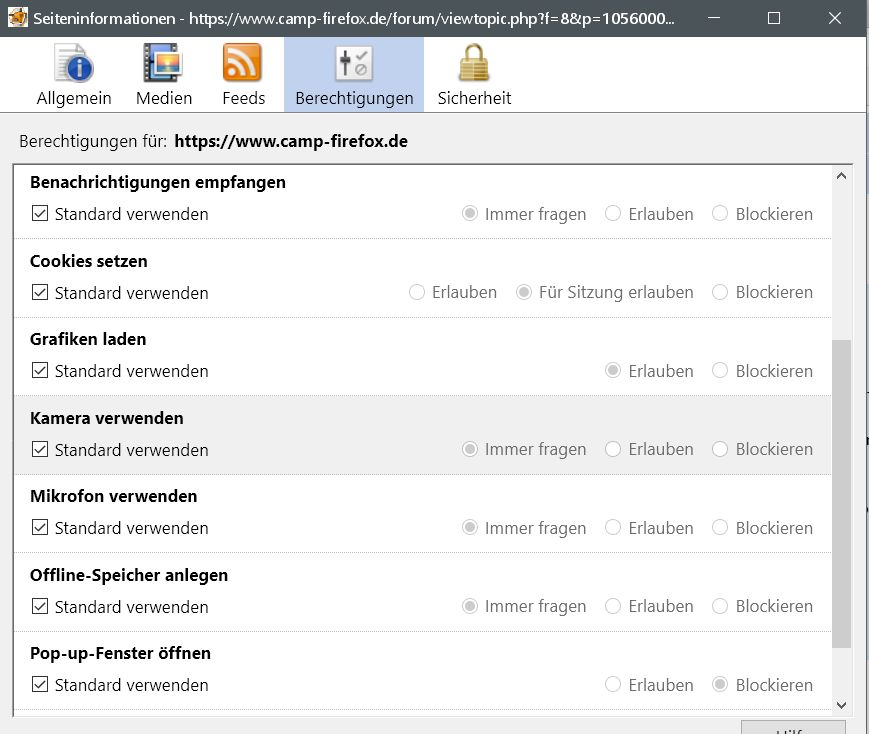Maximize the Seiteninformationen window
Screen dimensions: 869x734
(774, 18)
